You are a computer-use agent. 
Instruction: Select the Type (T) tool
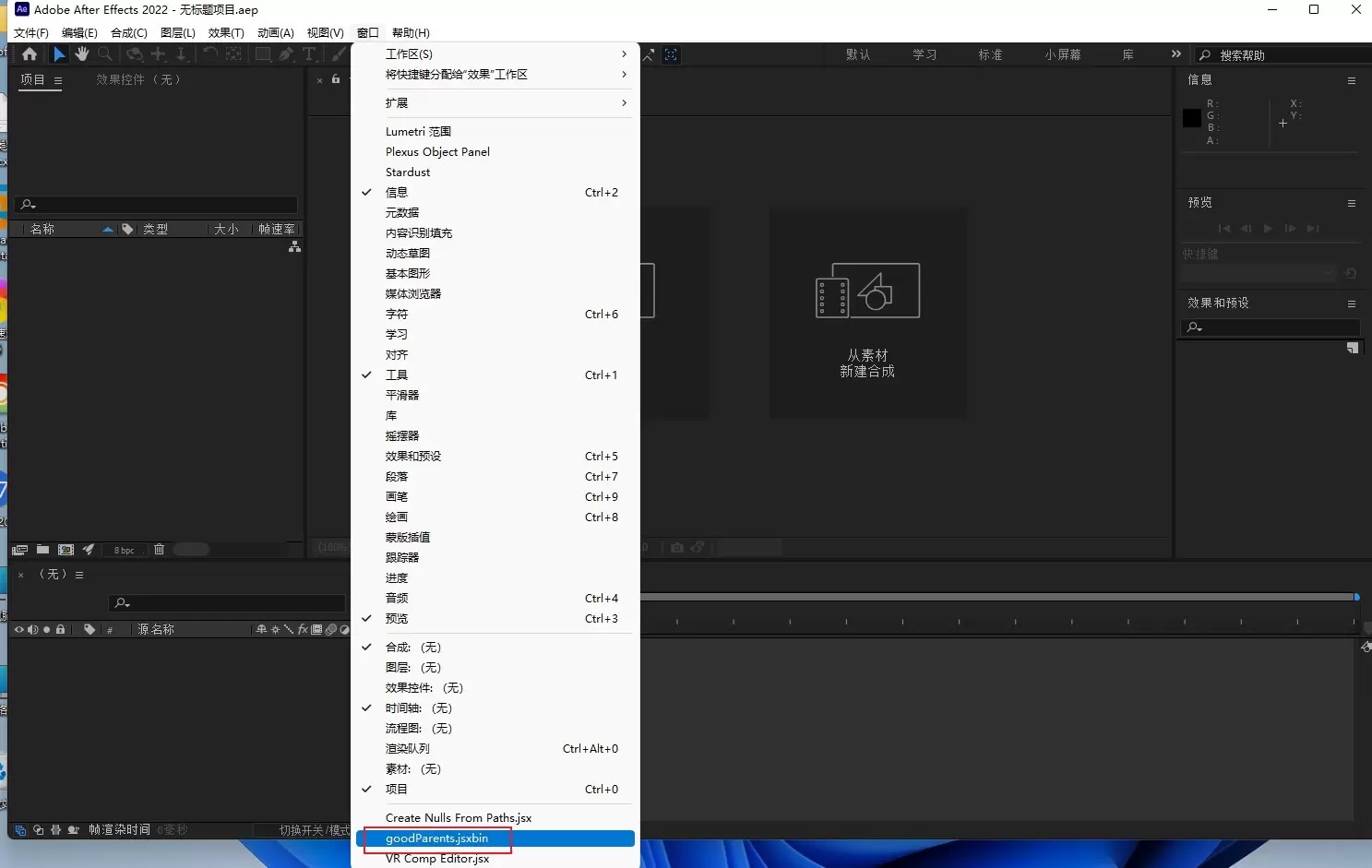coord(309,54)
